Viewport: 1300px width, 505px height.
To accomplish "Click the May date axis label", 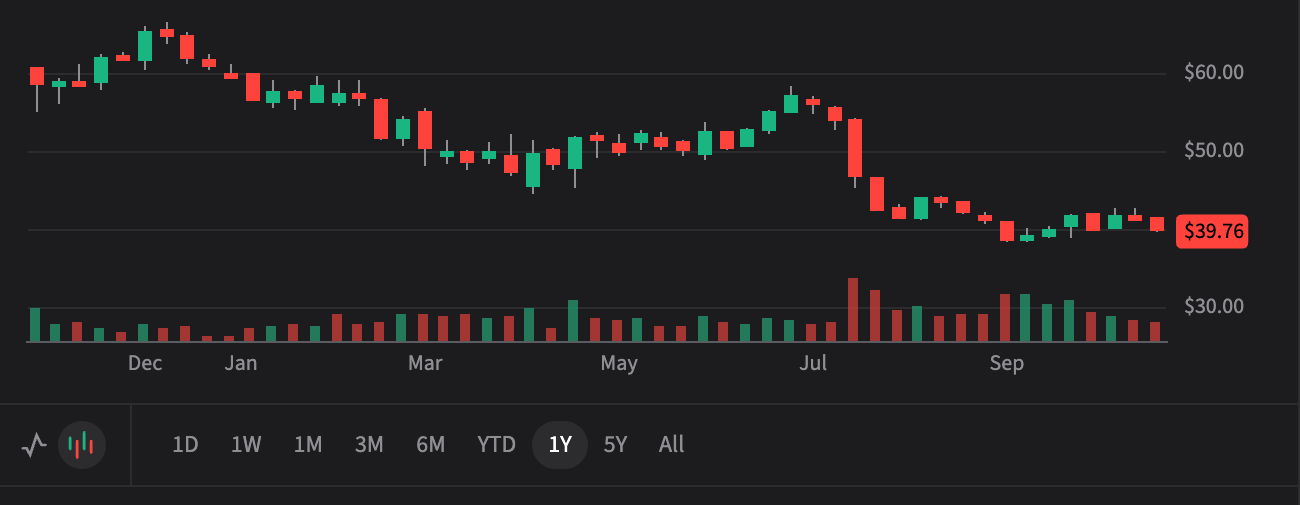I will point(619,364).
